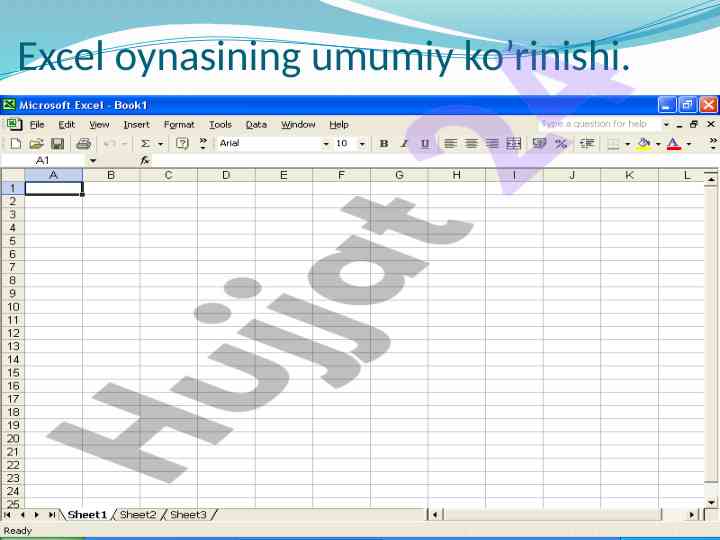Apply Percent Style with the % icon

561,144
